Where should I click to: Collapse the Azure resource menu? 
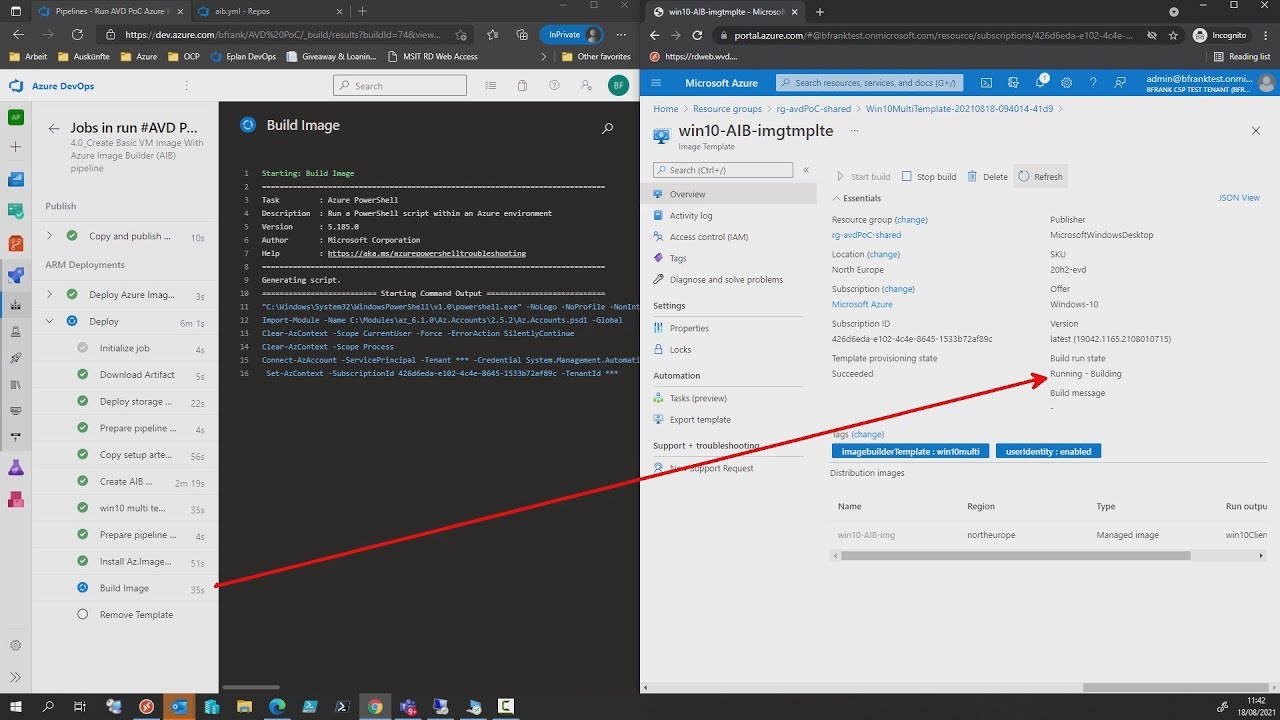(806, 170)
